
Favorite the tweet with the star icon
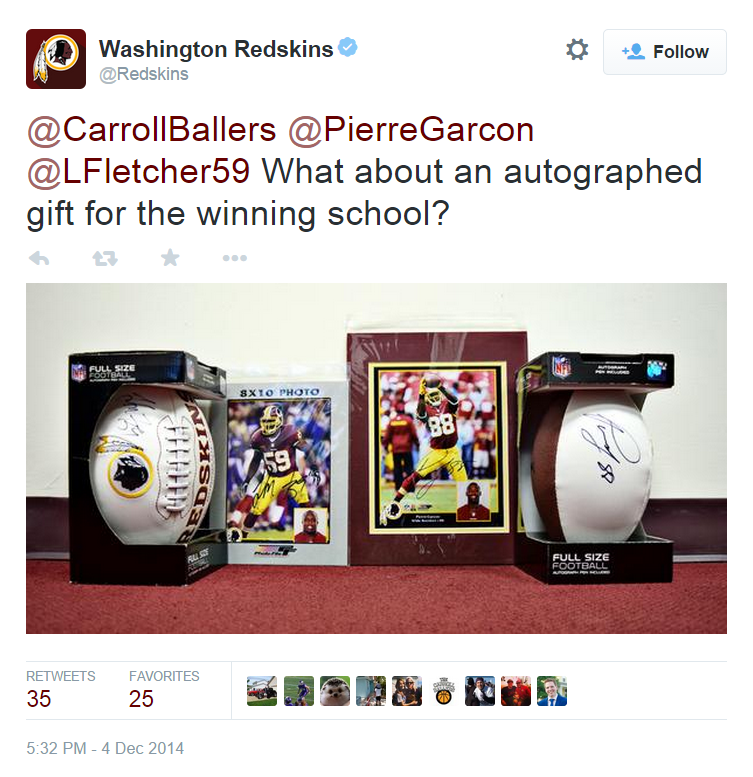pos(170,258)
